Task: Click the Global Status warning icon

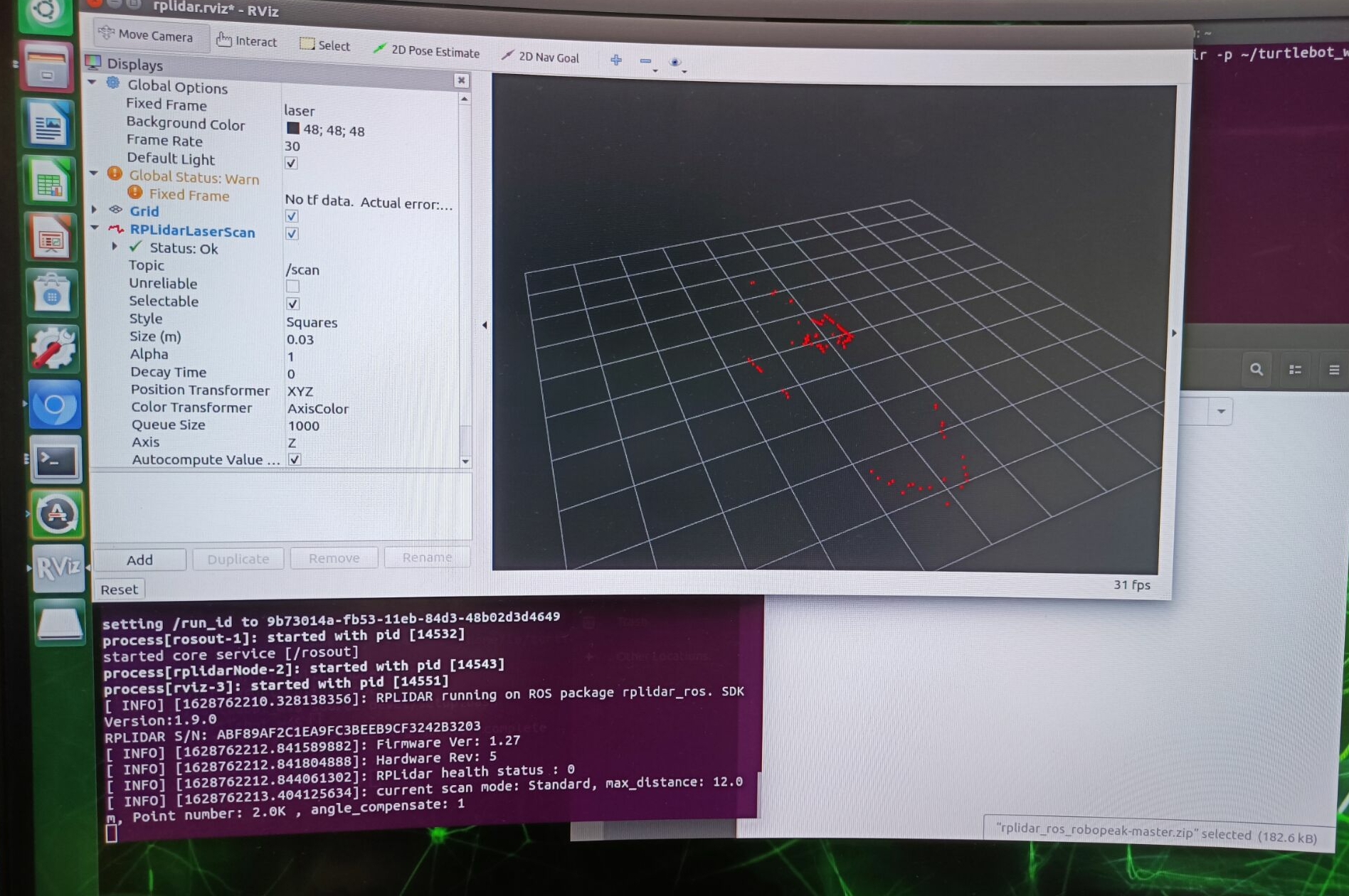Action: (115, 174)
